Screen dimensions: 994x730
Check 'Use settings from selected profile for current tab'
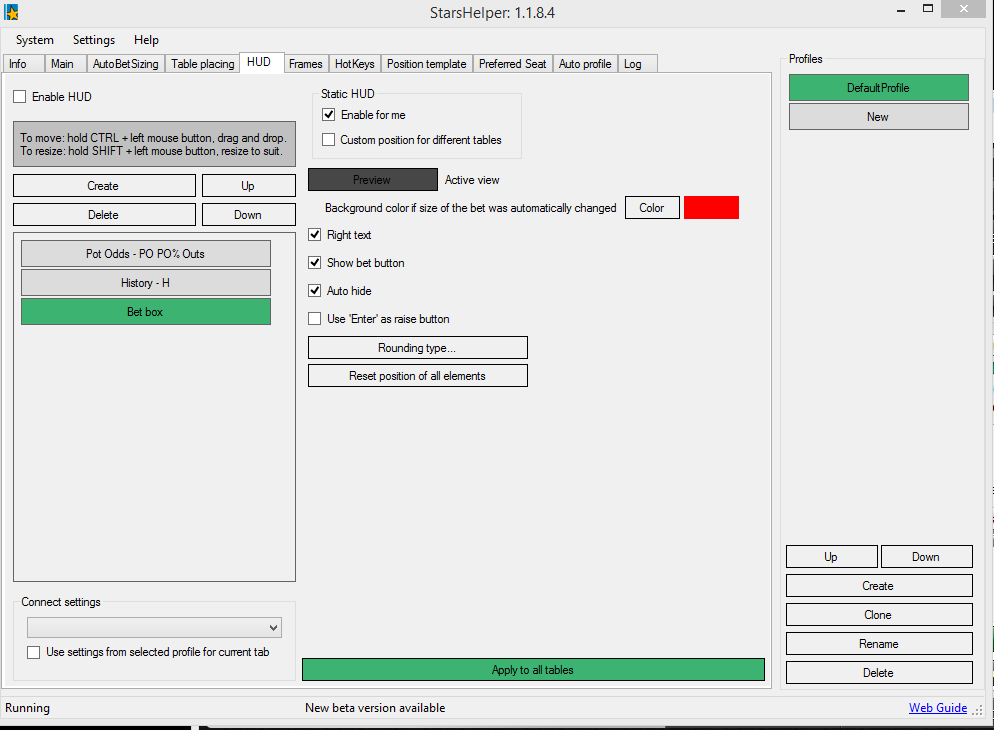coord(34,652)
